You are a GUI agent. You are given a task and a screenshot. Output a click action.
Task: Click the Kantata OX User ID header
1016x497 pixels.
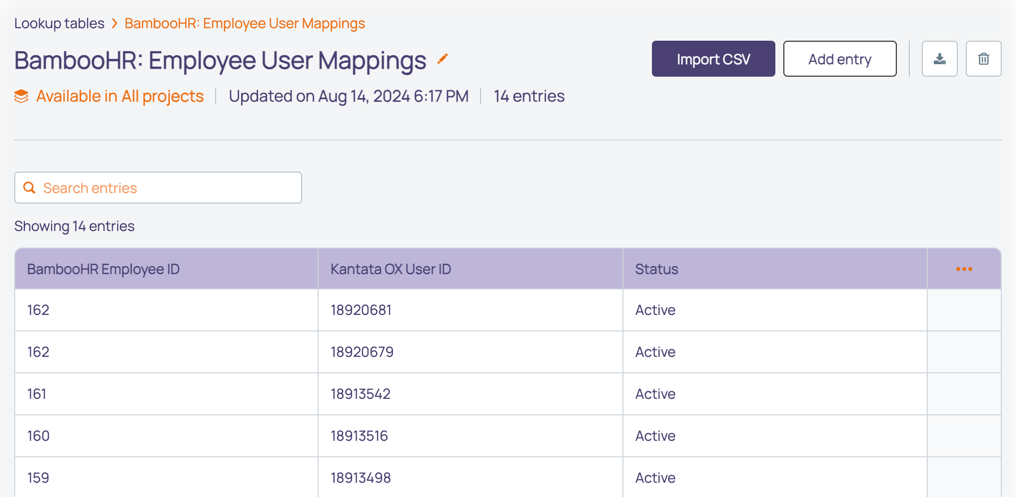[x=470, y=269]
